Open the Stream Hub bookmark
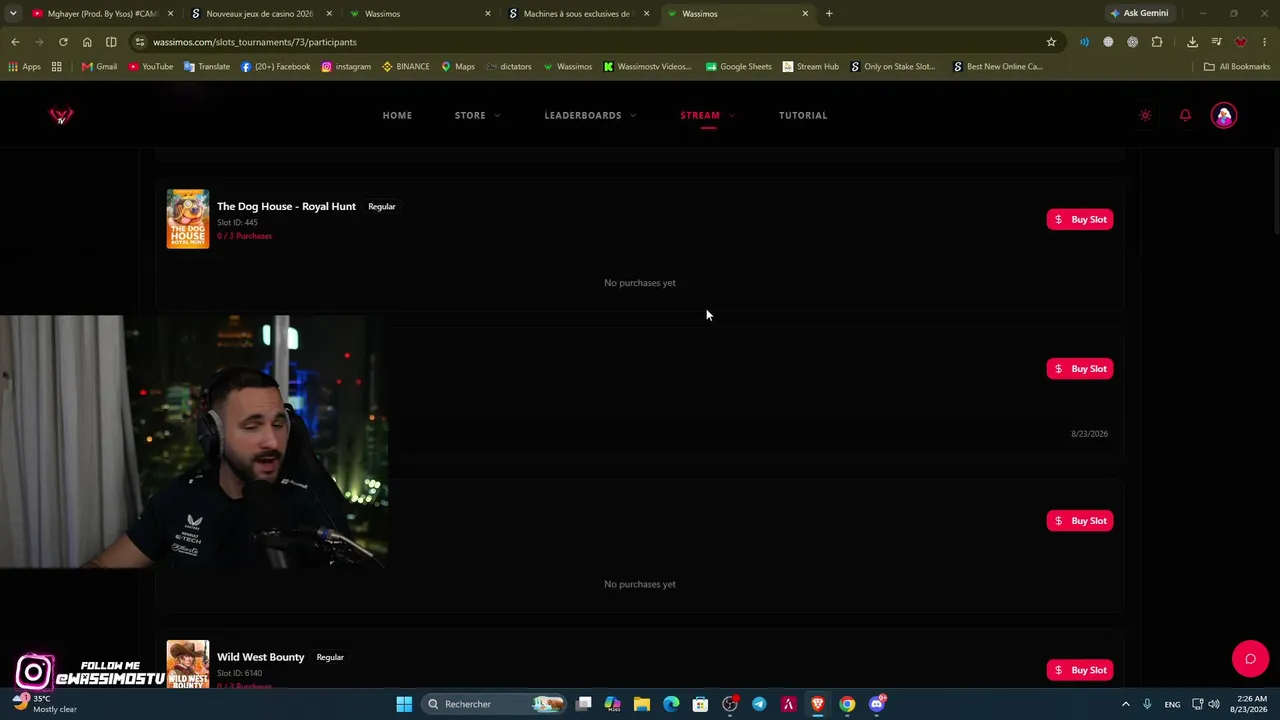 (810, 67)
